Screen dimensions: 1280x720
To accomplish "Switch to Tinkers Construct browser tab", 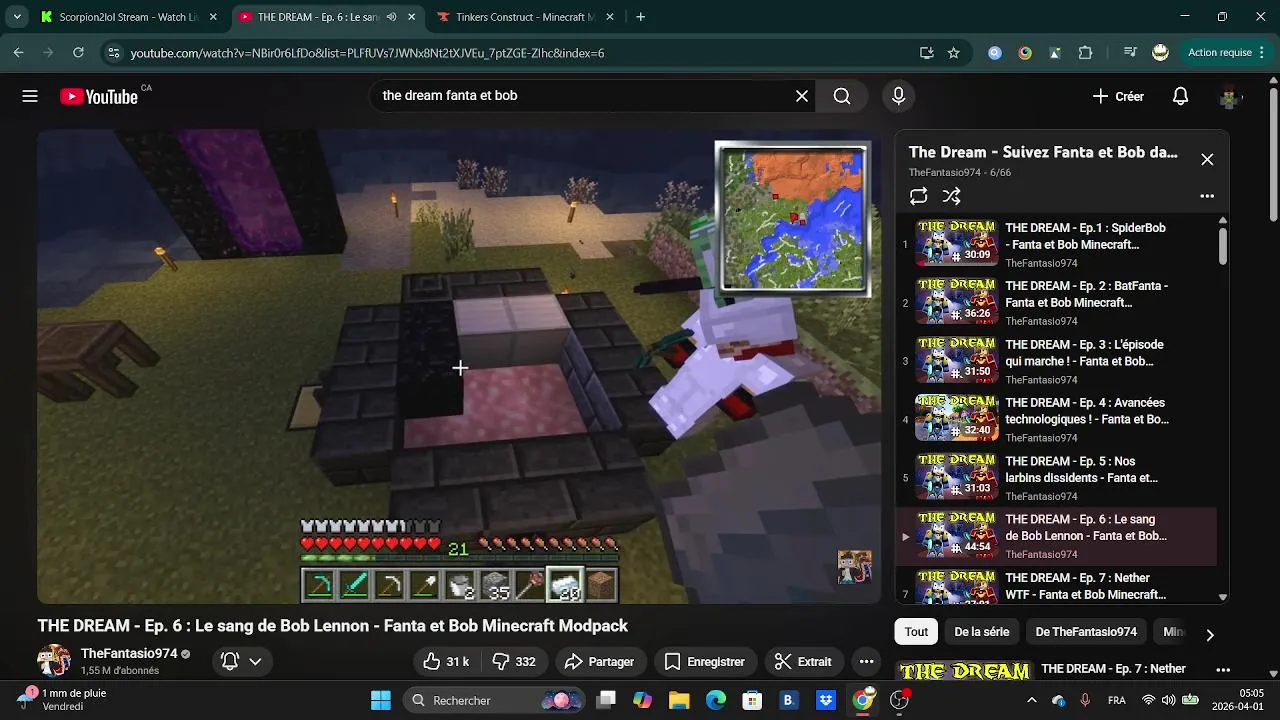I will point(527,17).
